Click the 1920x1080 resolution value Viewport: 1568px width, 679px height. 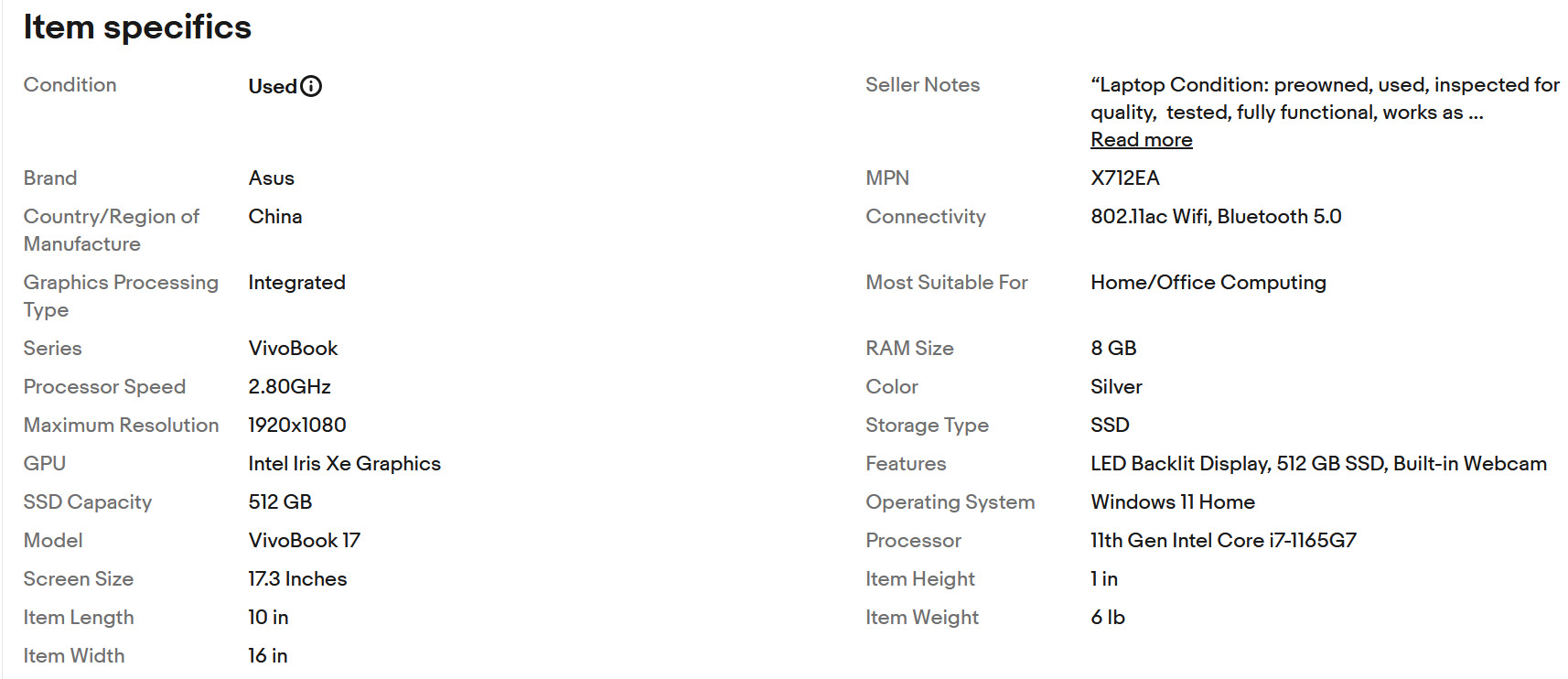[x=297, y=426]
